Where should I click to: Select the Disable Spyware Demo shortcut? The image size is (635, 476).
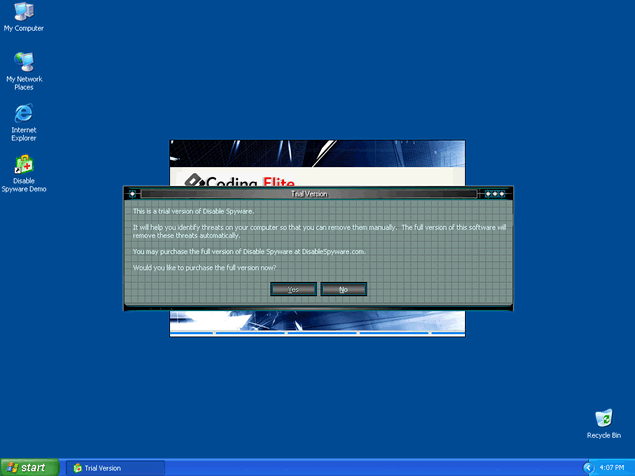pos(23,165)
